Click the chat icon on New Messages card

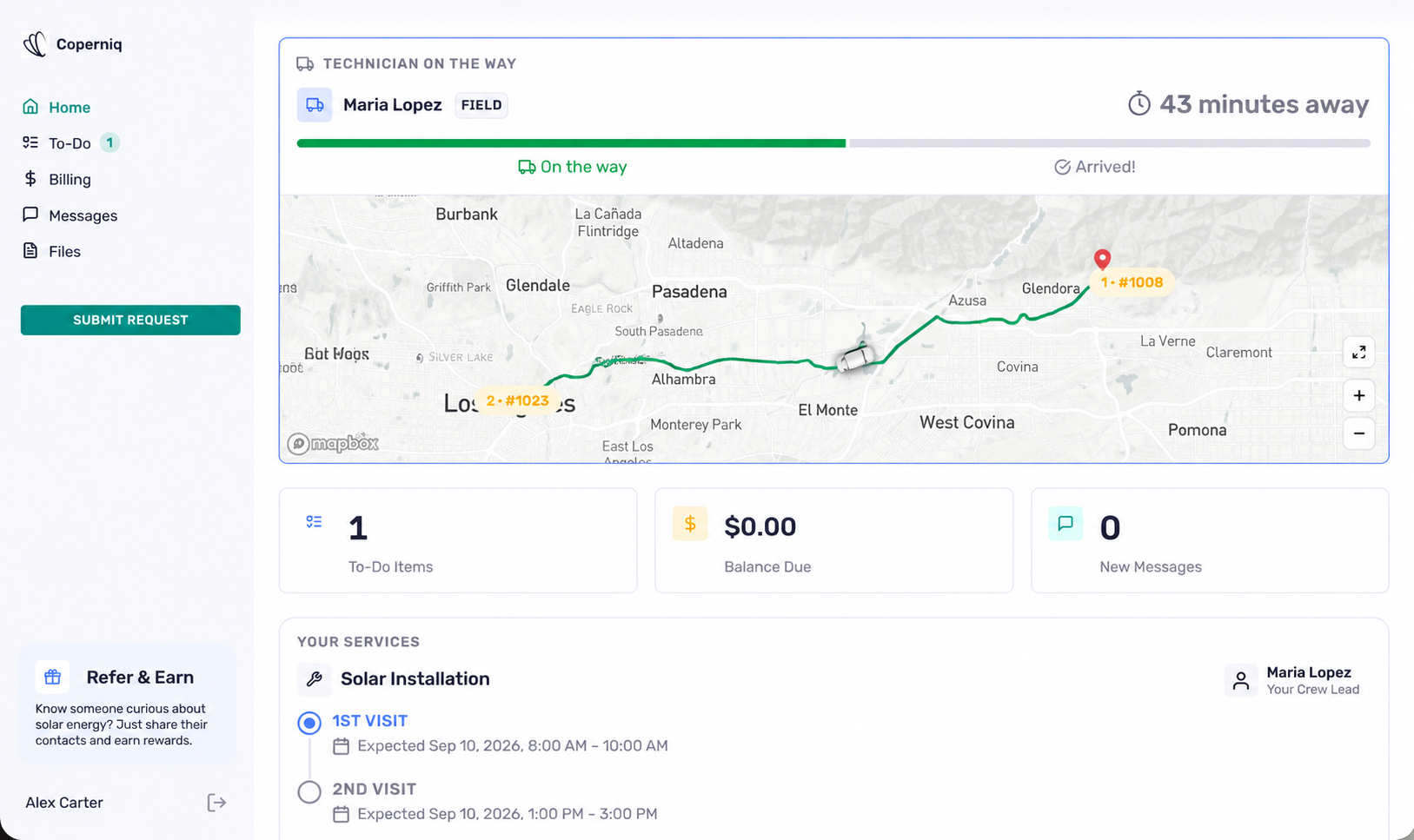tap(1065, 524)
